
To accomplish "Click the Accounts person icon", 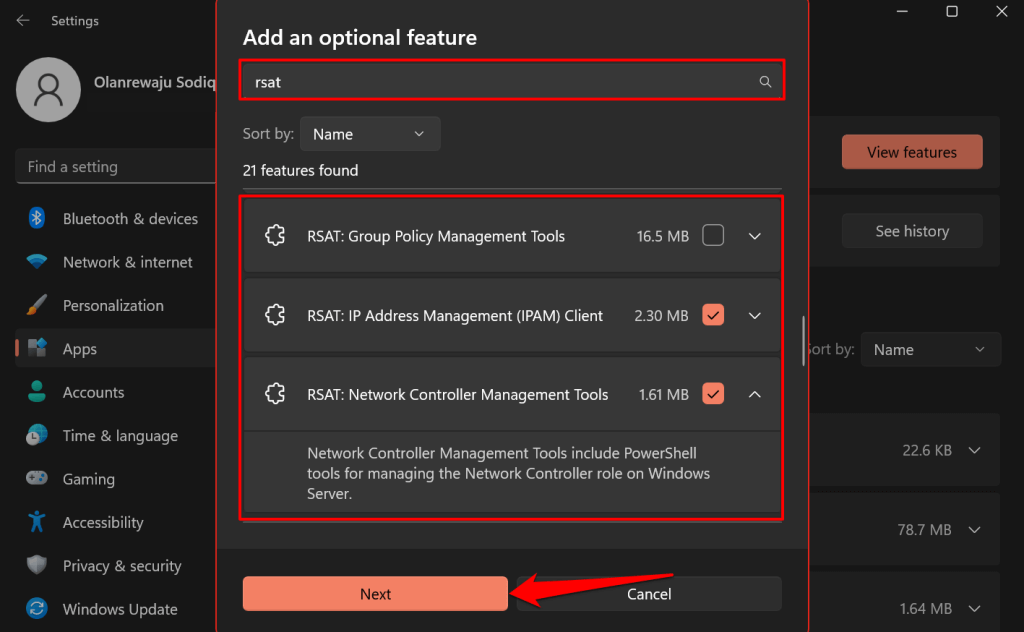I will pos(37,392).
